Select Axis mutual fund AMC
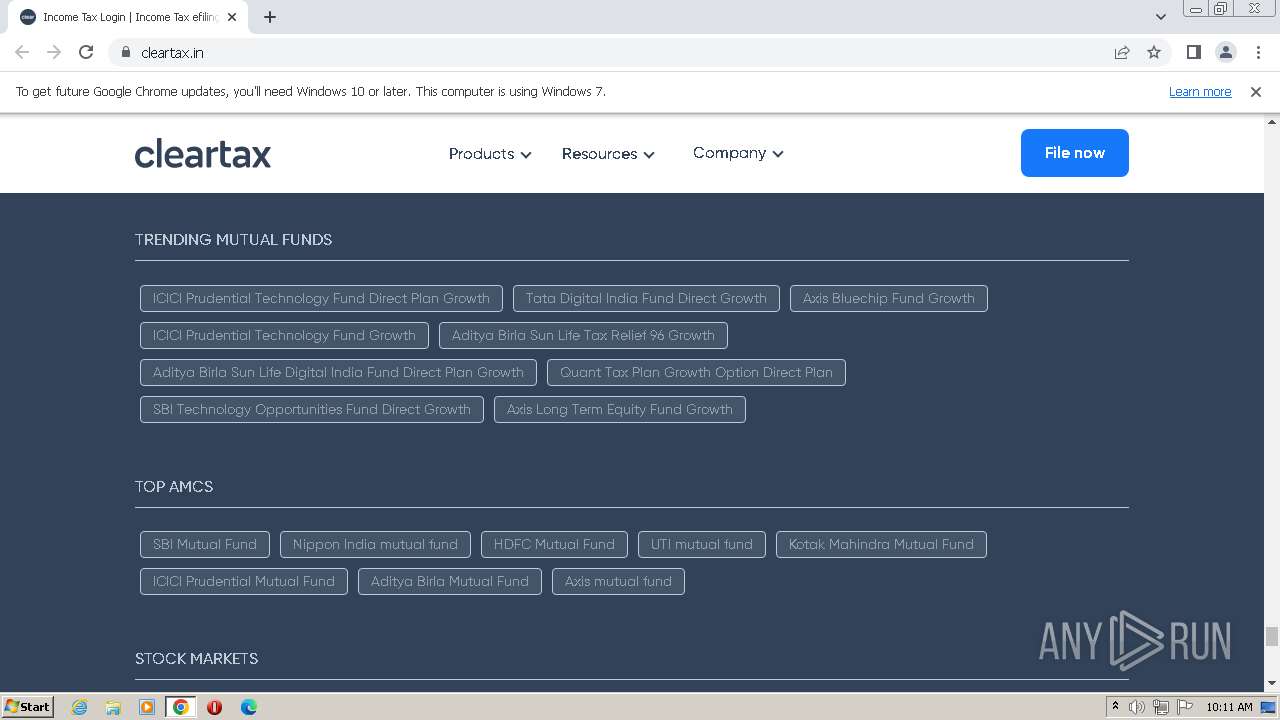Viewport: 1280px width, 720px height. click(x=618, y=581)
